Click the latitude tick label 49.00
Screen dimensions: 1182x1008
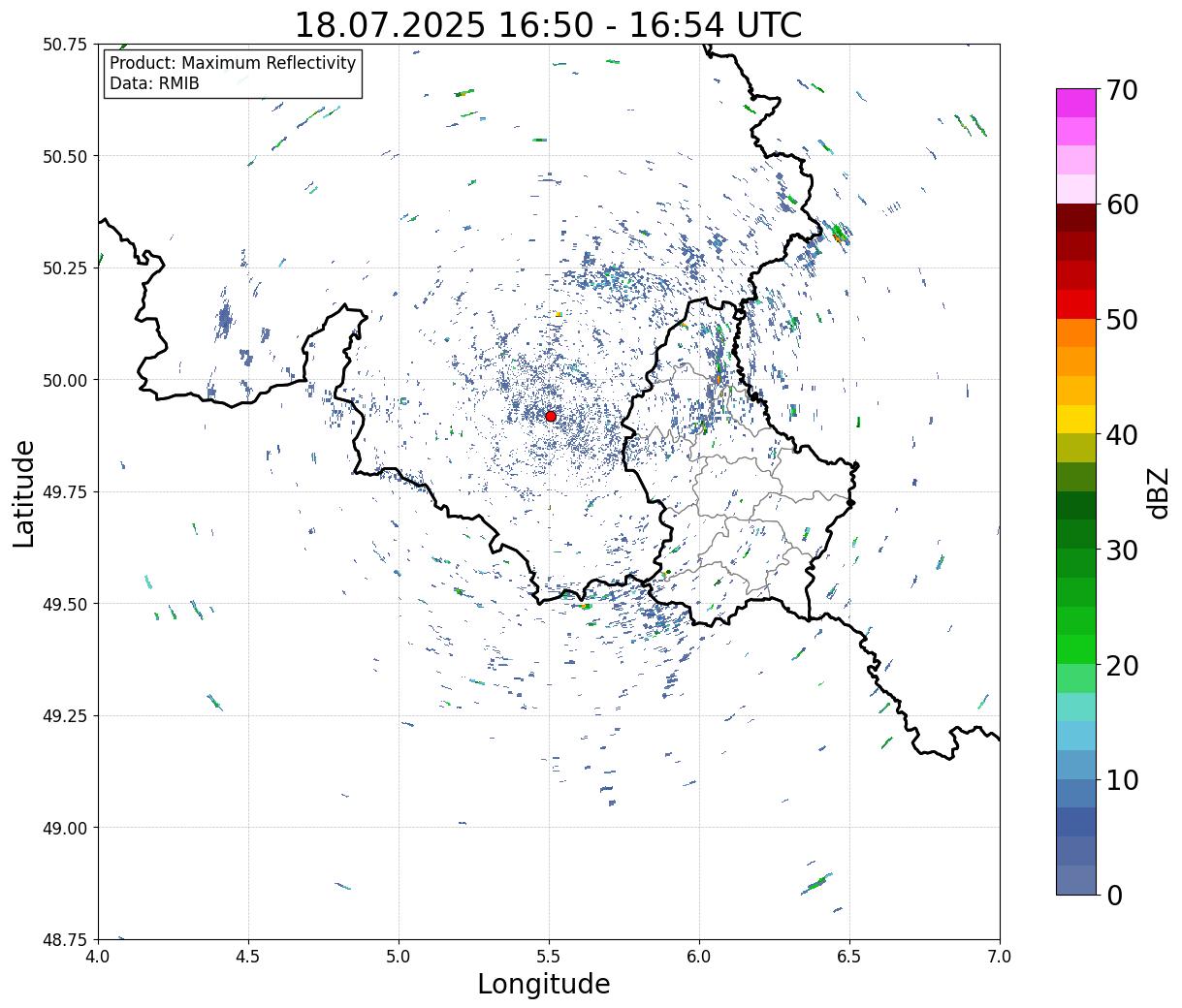point(65,828)
